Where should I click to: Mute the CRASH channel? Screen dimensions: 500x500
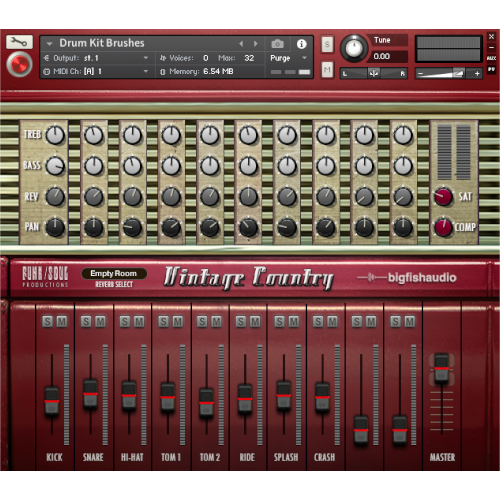pos(332,322)
